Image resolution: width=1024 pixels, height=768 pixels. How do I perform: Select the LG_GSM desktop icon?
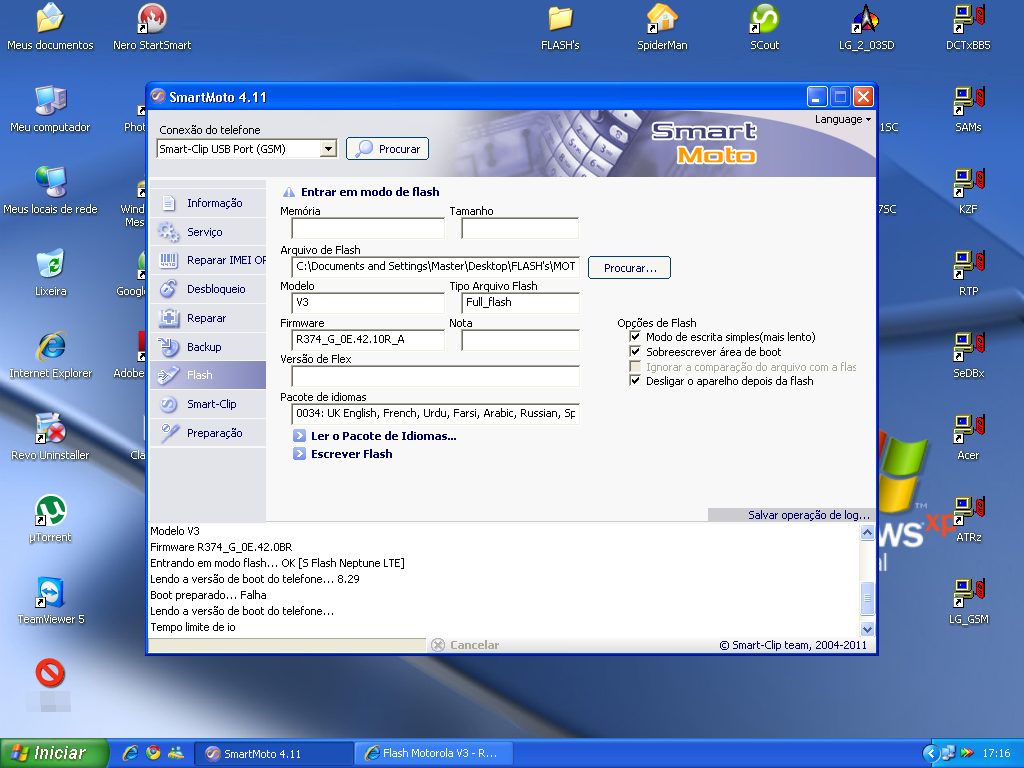coord(968,601)
